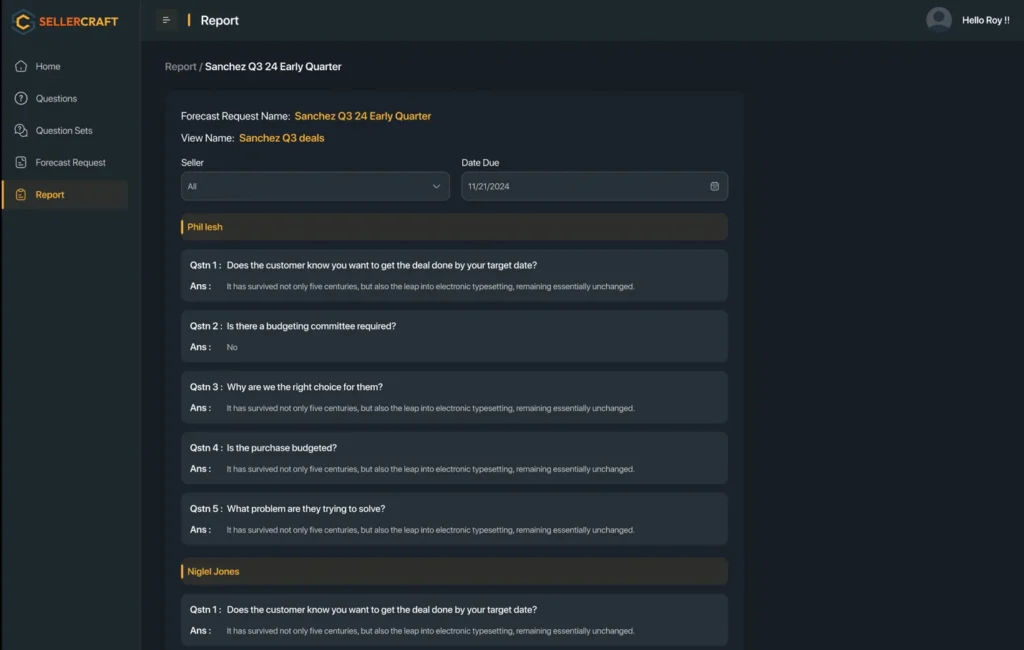Select the Phil lesh seller section header
Viewport: 1024px width, 650px height.
tap(454, 227)
